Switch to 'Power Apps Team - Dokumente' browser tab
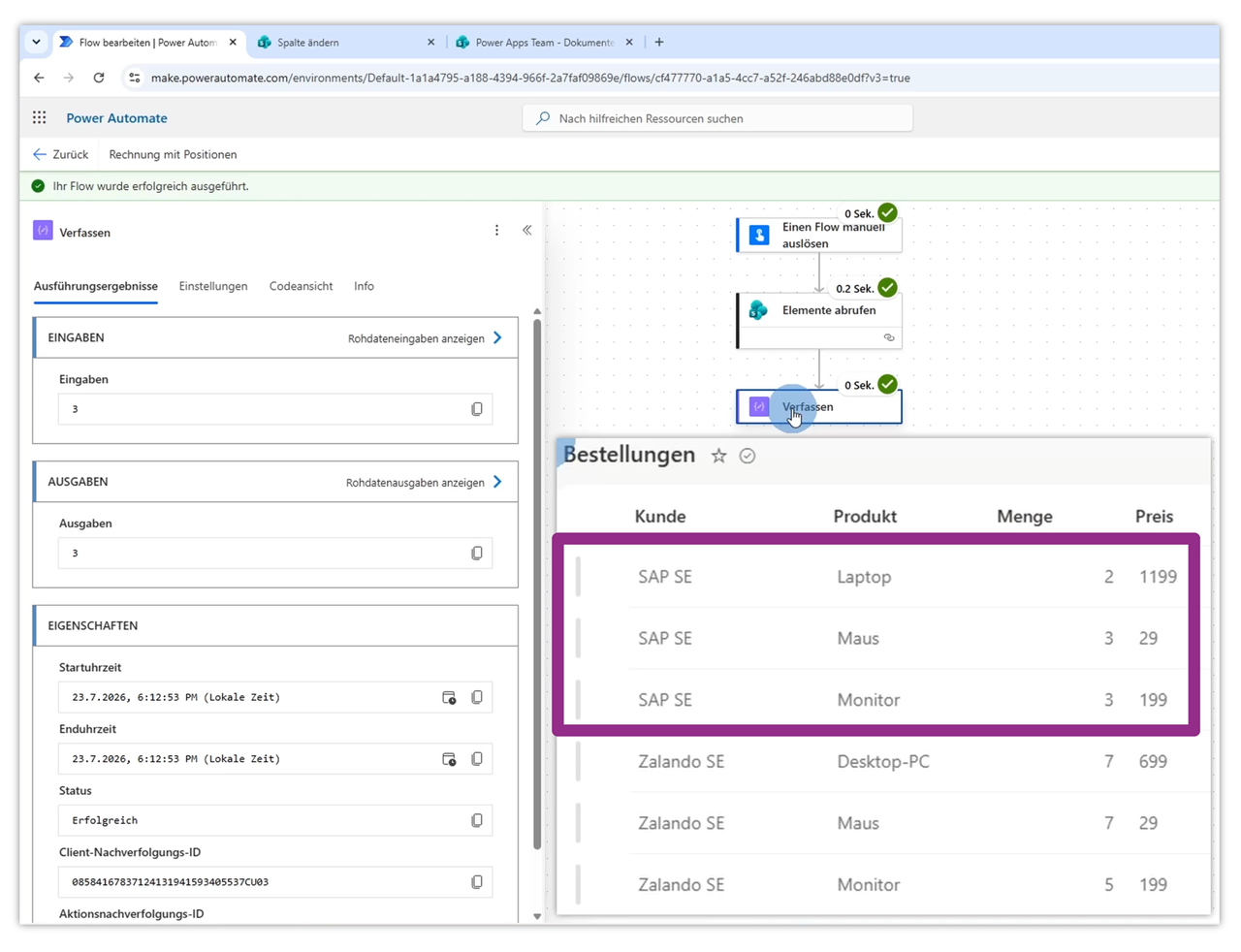The width and height of the screenshot is (1241, 952). click(544, 42)
